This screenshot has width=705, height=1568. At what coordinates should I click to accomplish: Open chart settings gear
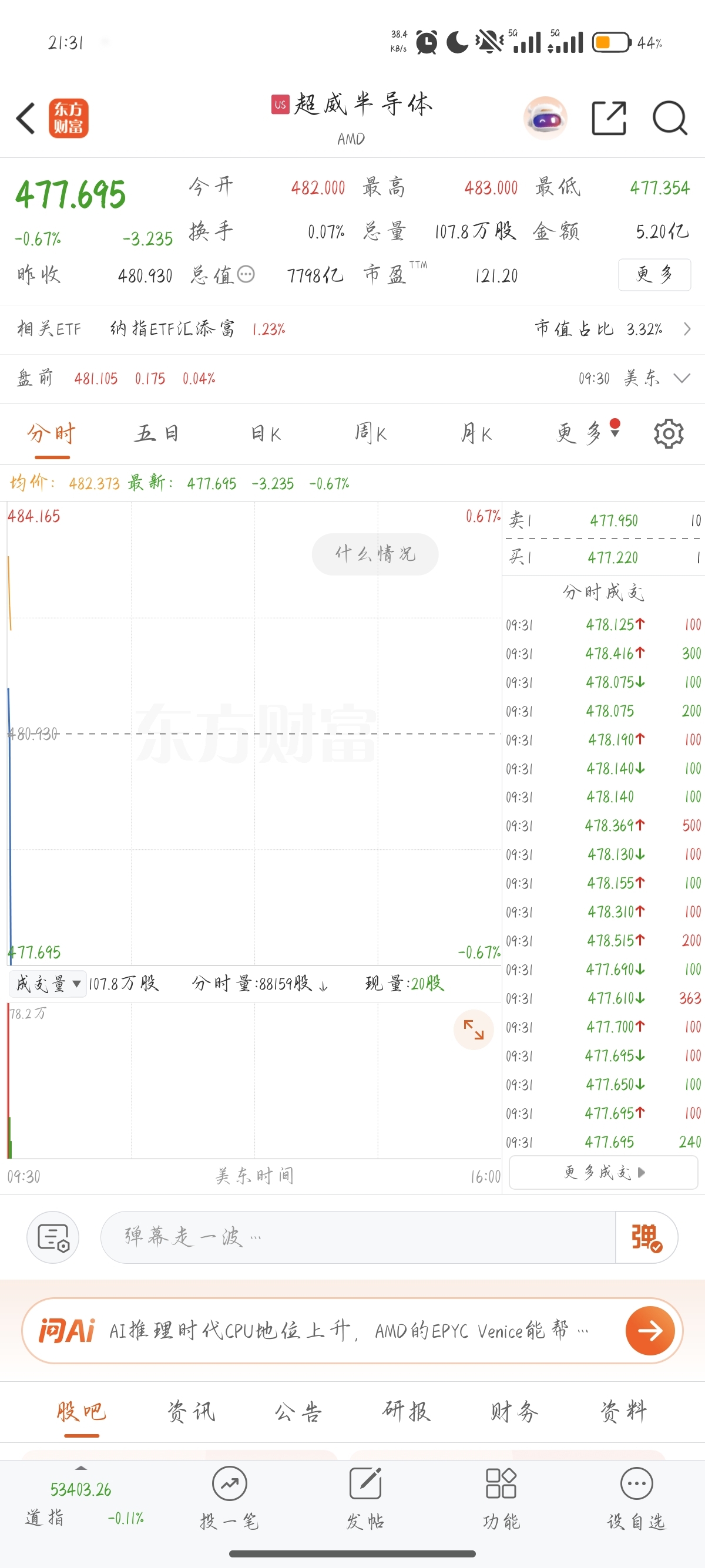point(669,433)
